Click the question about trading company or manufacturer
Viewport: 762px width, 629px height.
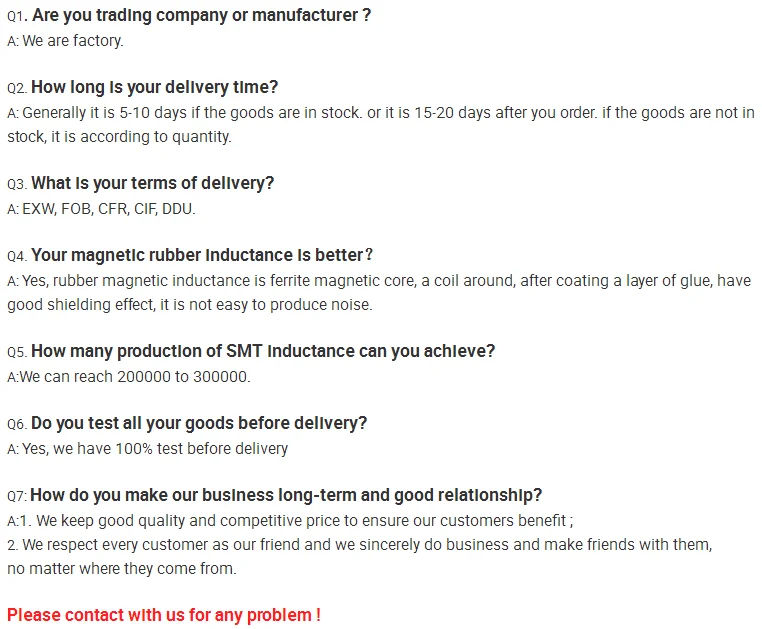click(x=201, y=16)
